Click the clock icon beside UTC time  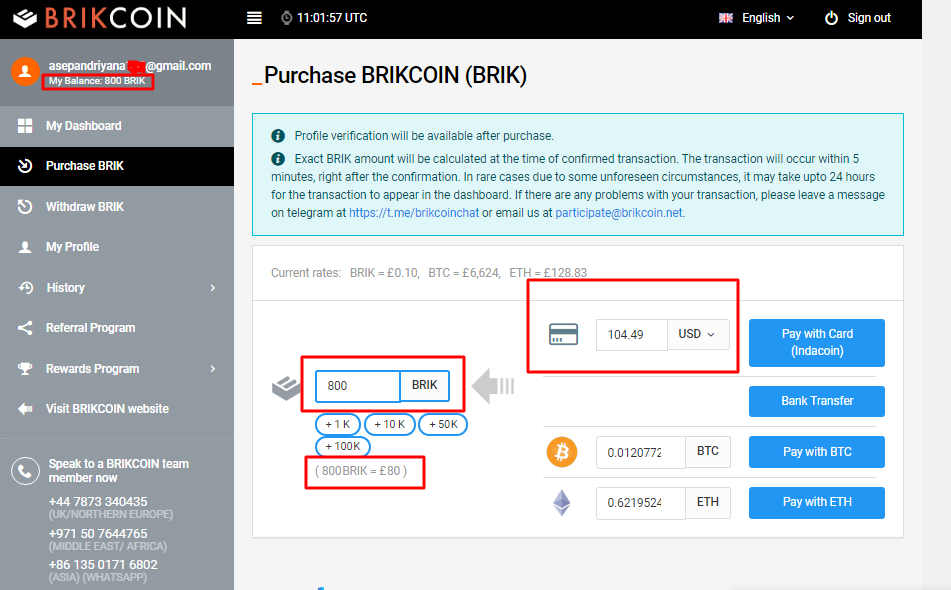click(x=286, y=18)
